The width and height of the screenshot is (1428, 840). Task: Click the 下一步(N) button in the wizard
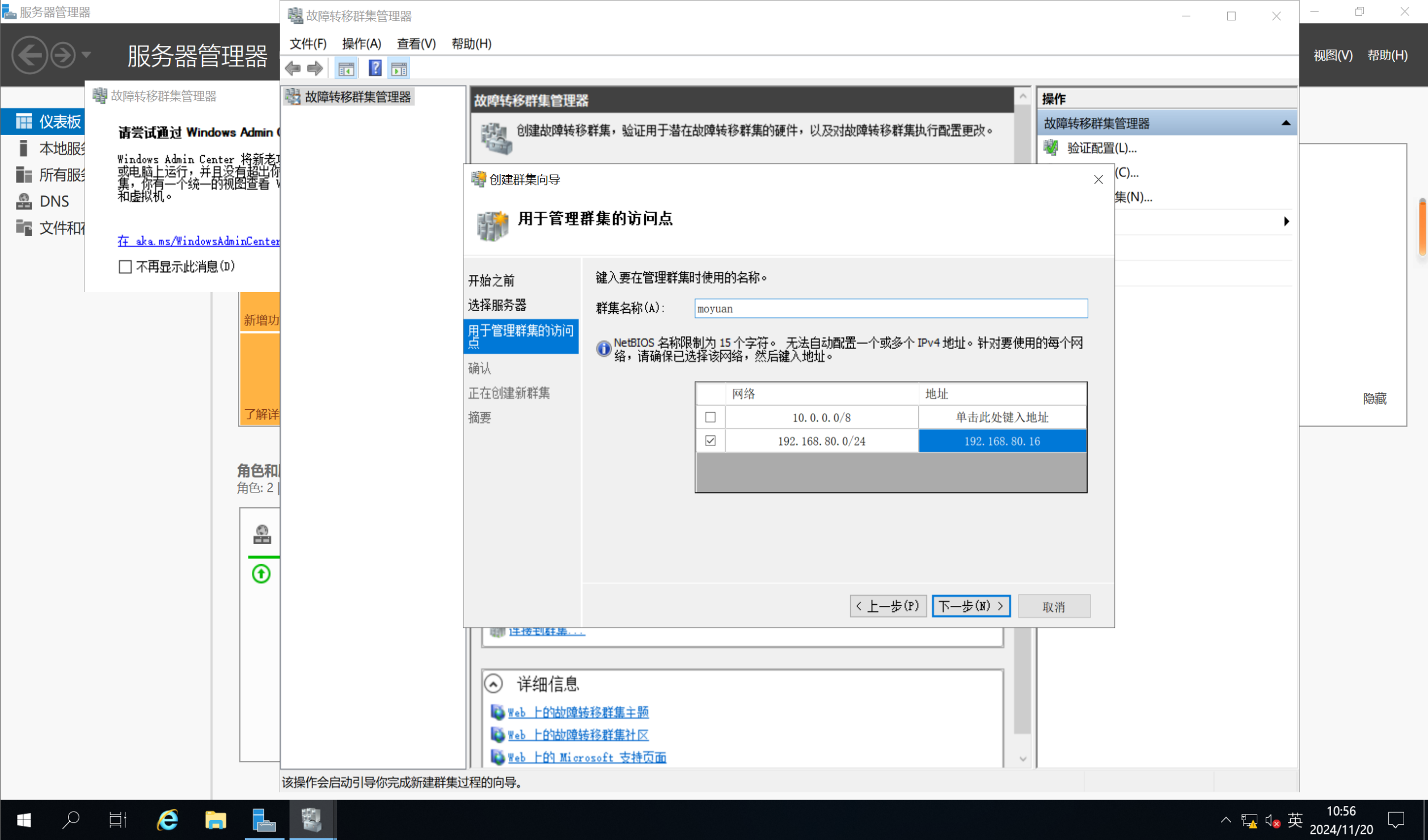click(971, 606)
